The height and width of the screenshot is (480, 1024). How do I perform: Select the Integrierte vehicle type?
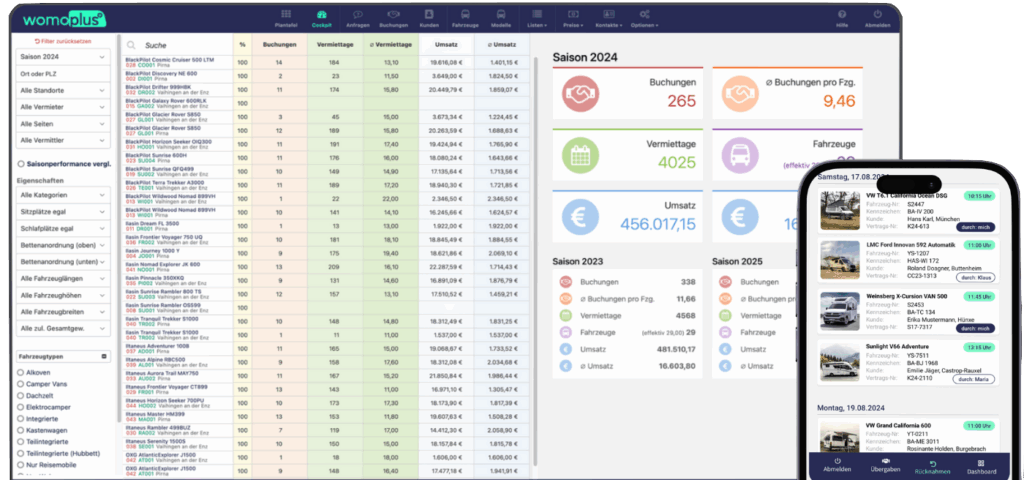[x=21, y=419]
